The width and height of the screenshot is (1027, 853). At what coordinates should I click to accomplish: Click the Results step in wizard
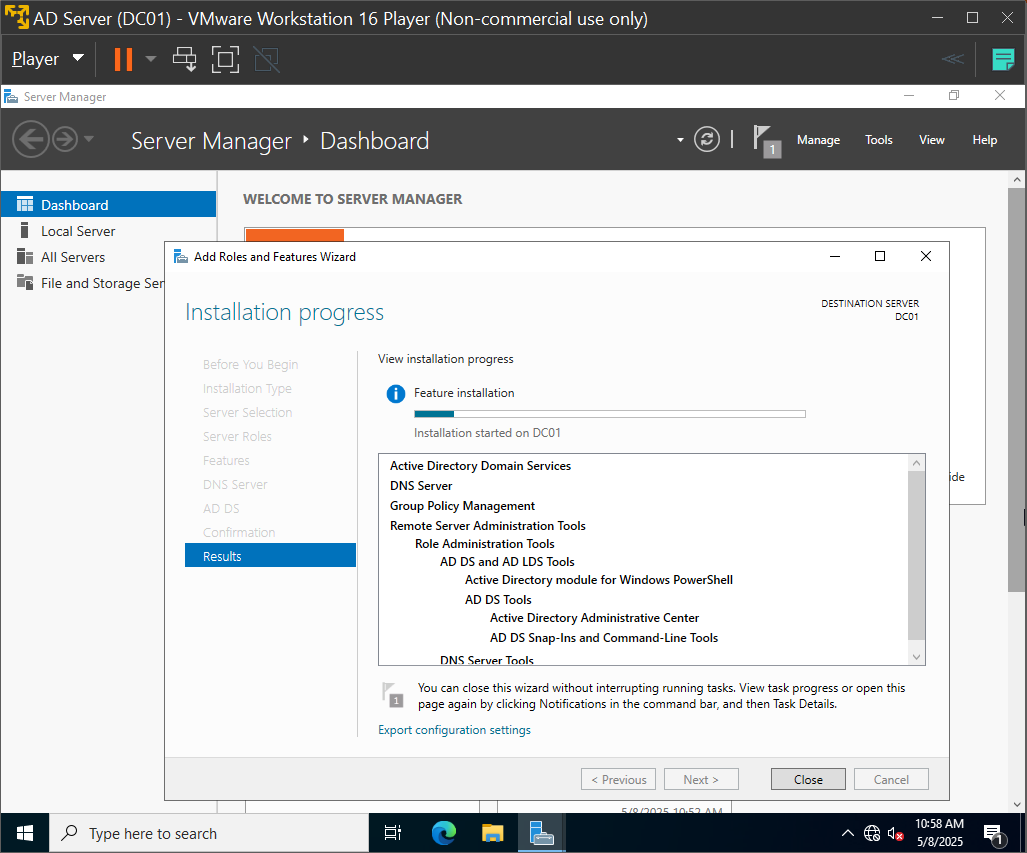point(270,556)
